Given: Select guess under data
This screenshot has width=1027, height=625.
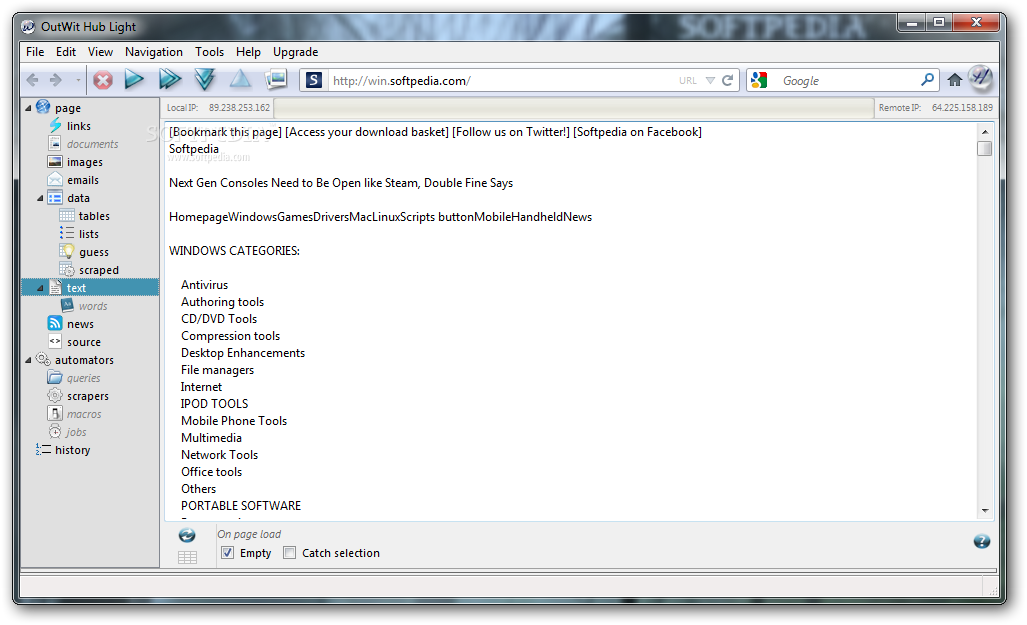Looking at the screenshot, I should 94,252.
